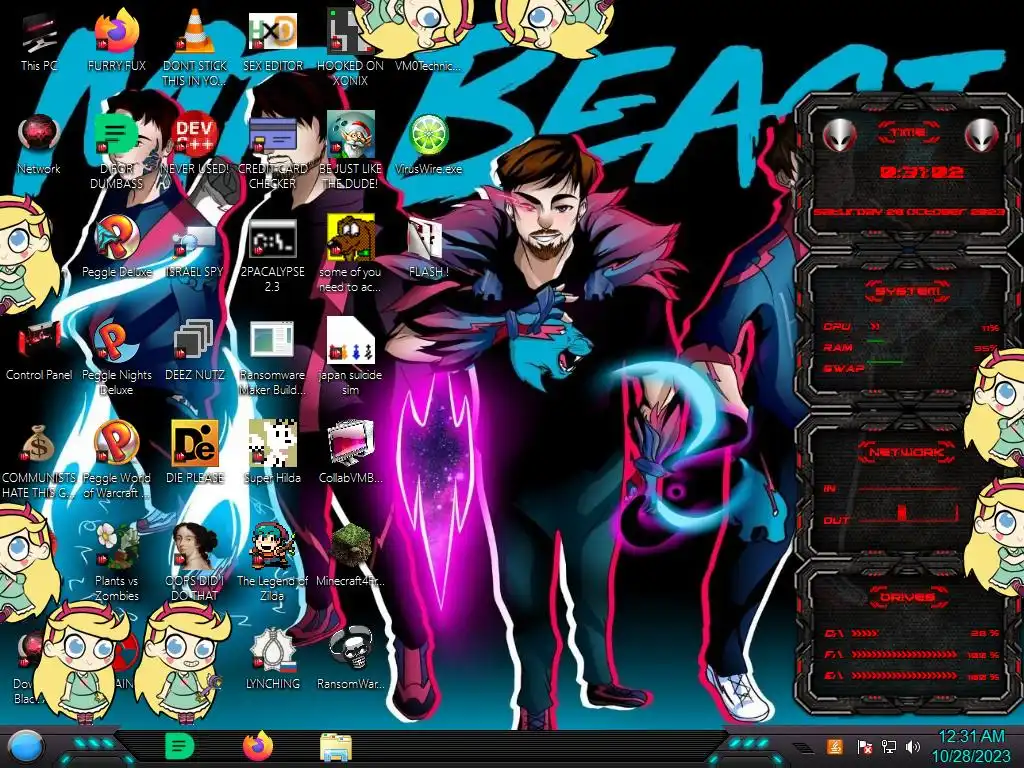
Task: Open File Explorer from the taskbar
Action: (336, 748)
